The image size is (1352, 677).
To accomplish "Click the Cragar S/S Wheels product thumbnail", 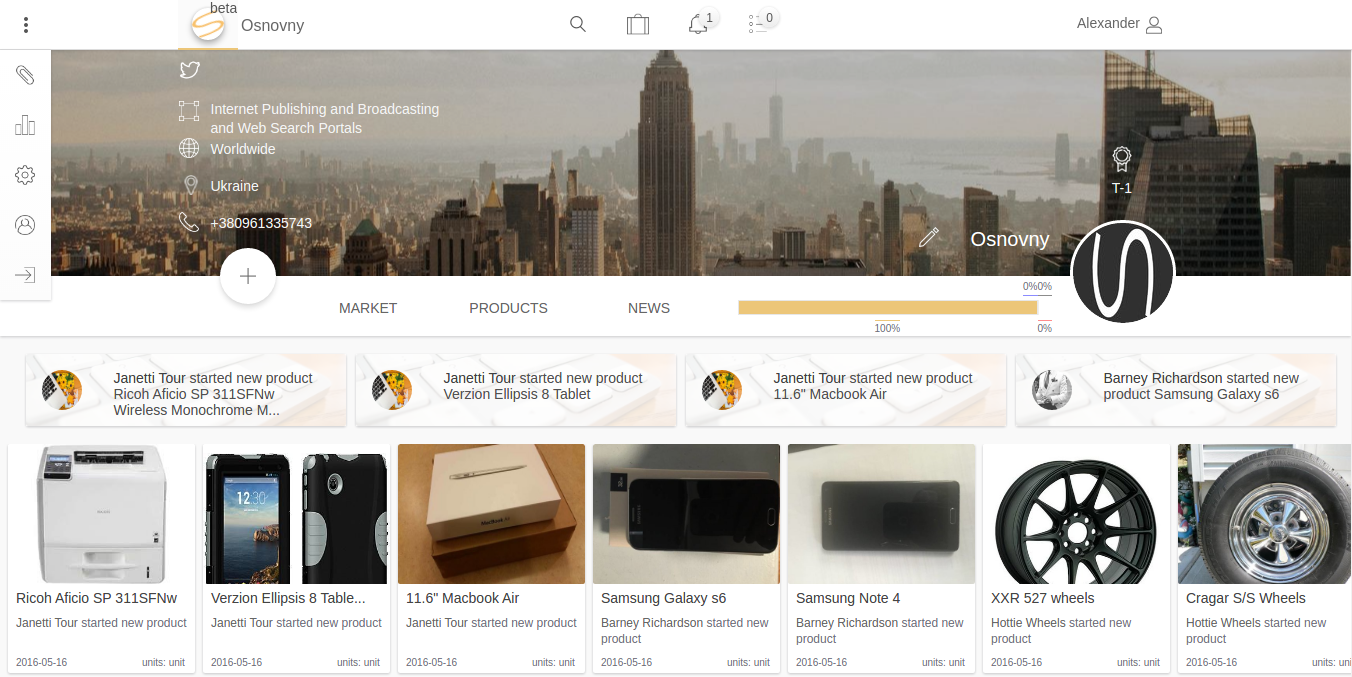I will [x=1265, y=514].
